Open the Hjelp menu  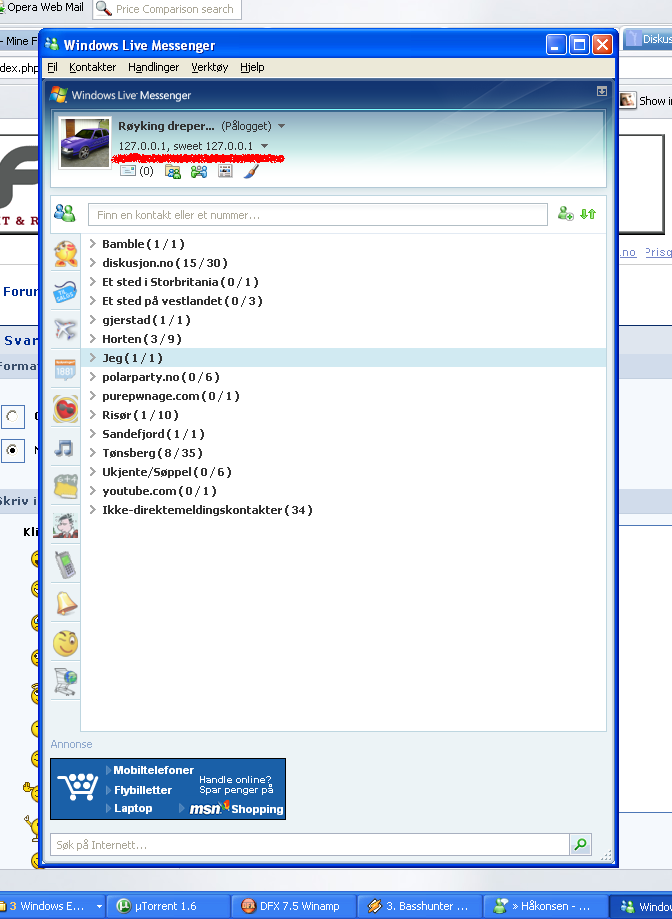[252, 67]
